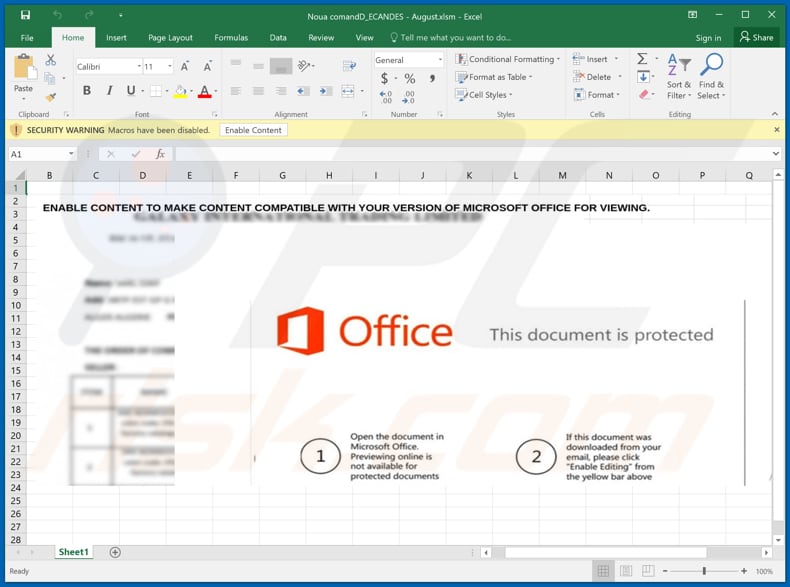This screenshot has width=790, height=587.
Task: Open Cell Styles menu
Action: [x=484, y=95]
